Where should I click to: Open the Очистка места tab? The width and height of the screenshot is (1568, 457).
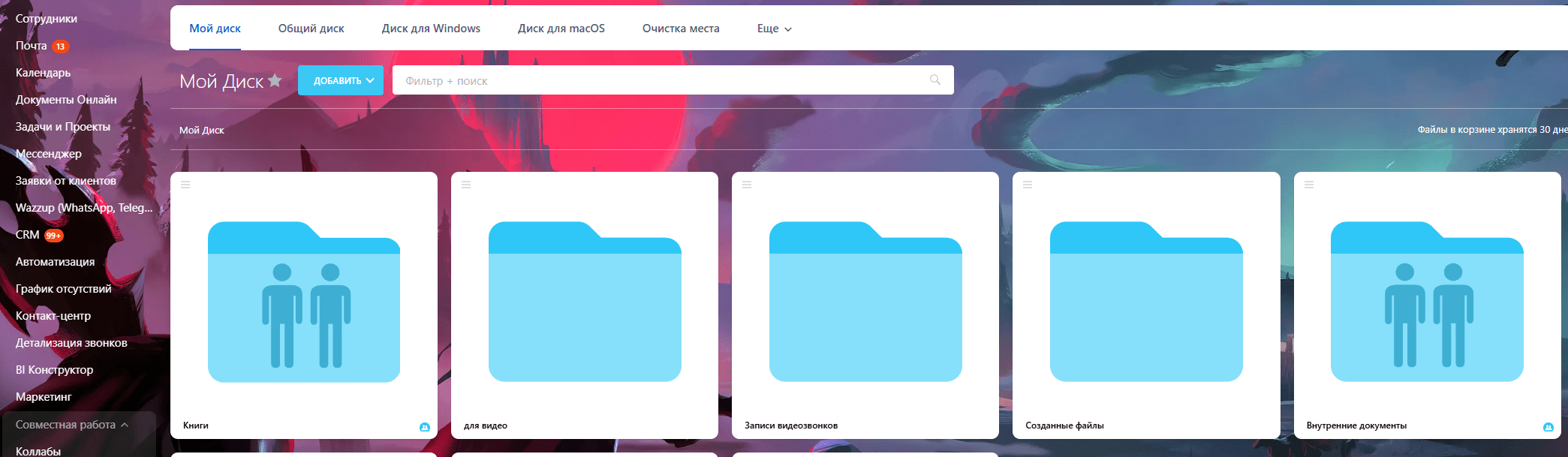681,29
